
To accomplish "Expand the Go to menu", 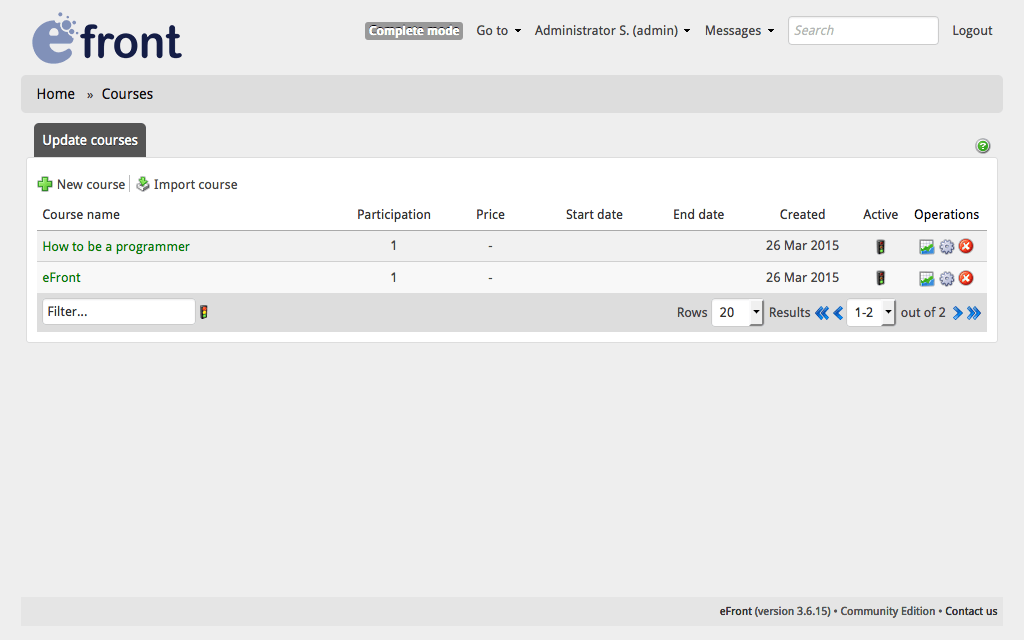I will coord(498,30).
